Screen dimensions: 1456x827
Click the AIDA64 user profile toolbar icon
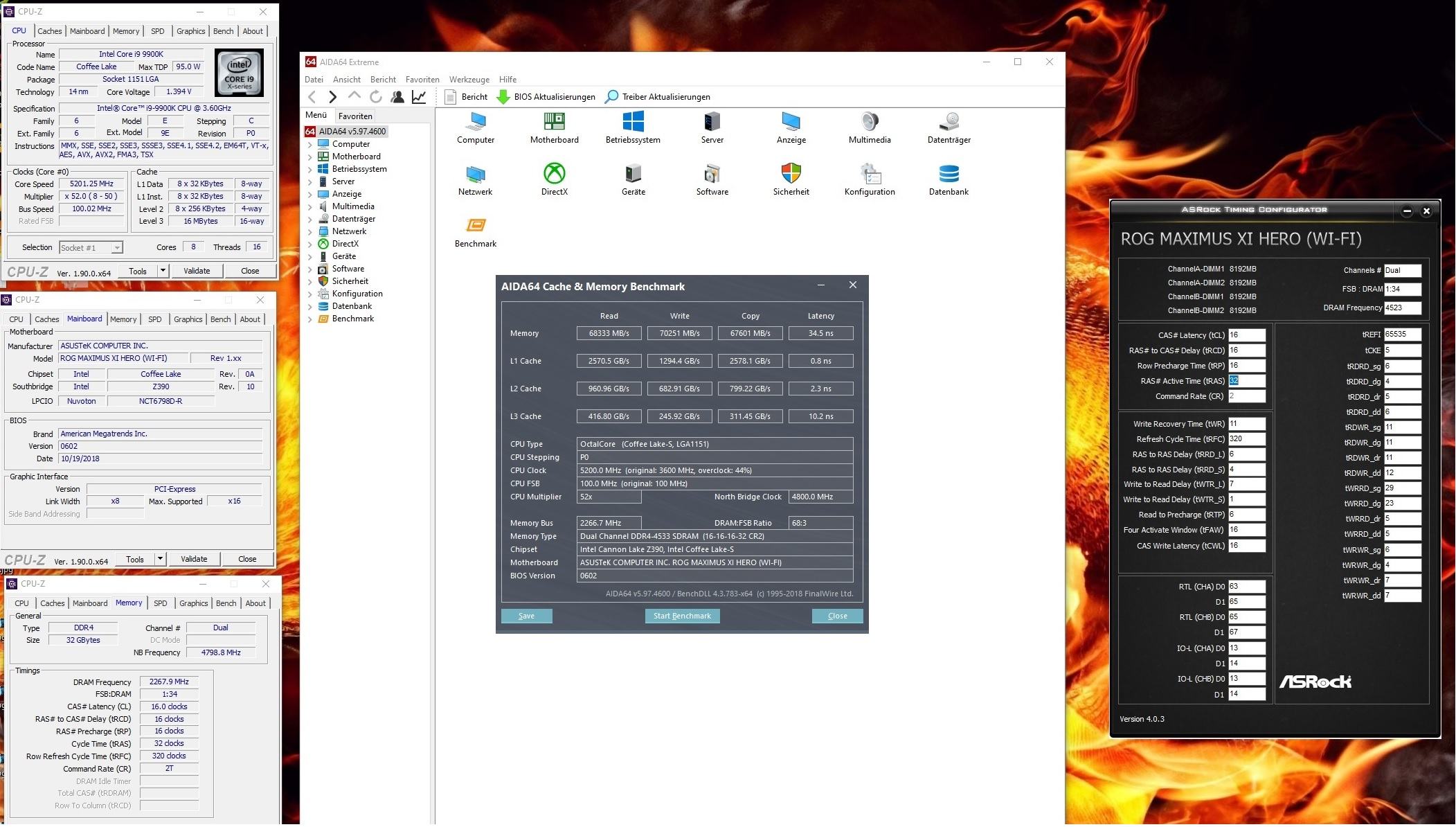coord(397,97)
